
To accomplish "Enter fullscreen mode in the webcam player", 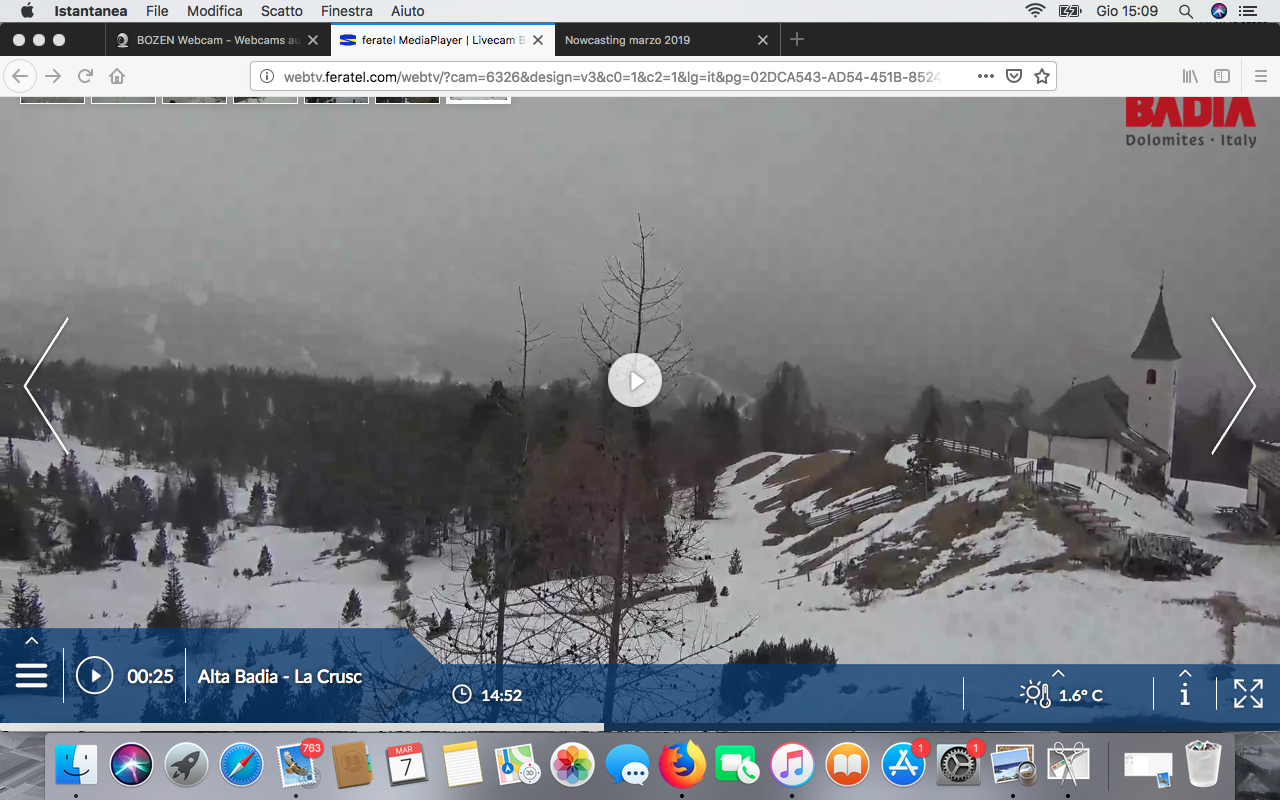I will (x=1248, y=693).
